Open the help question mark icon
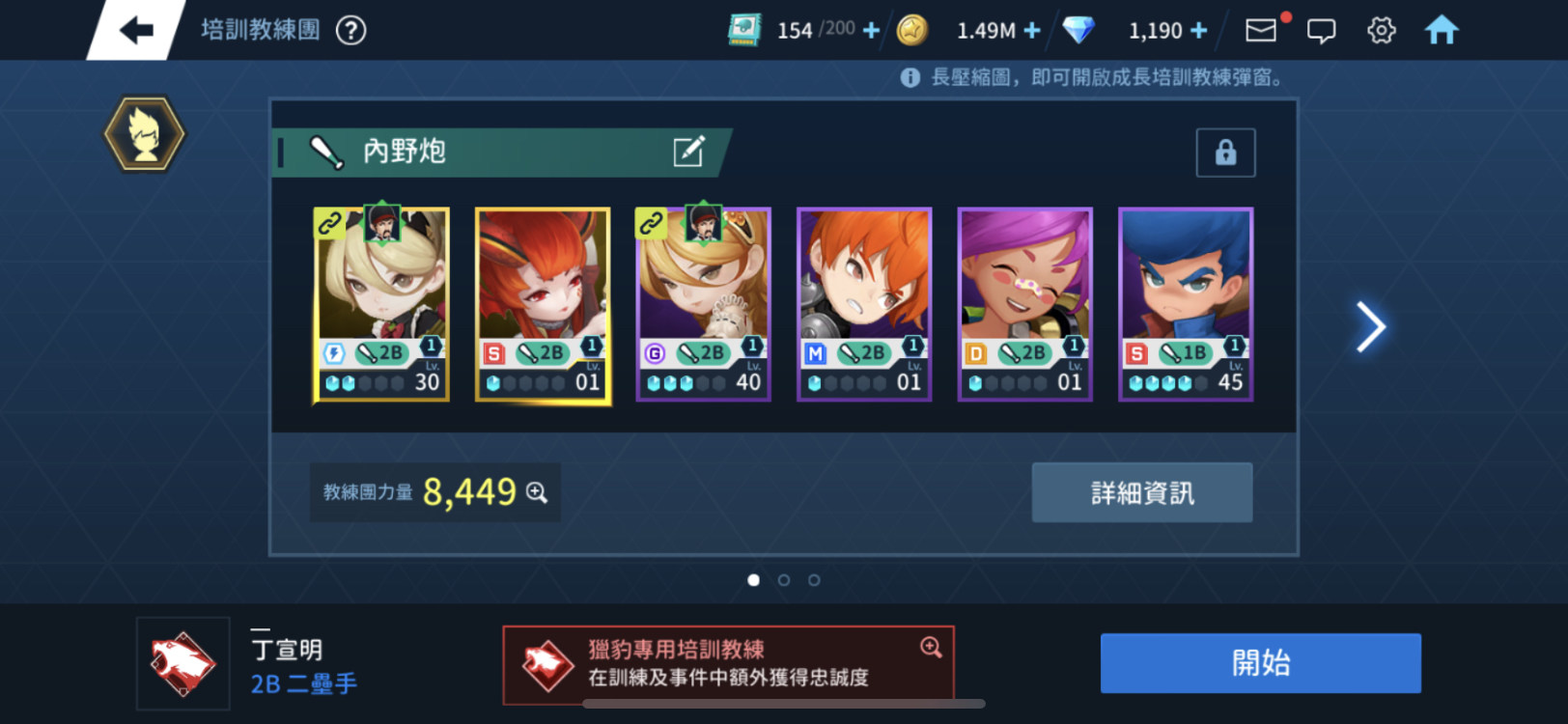The image size is (1568, 724). [x=350, y=31]
